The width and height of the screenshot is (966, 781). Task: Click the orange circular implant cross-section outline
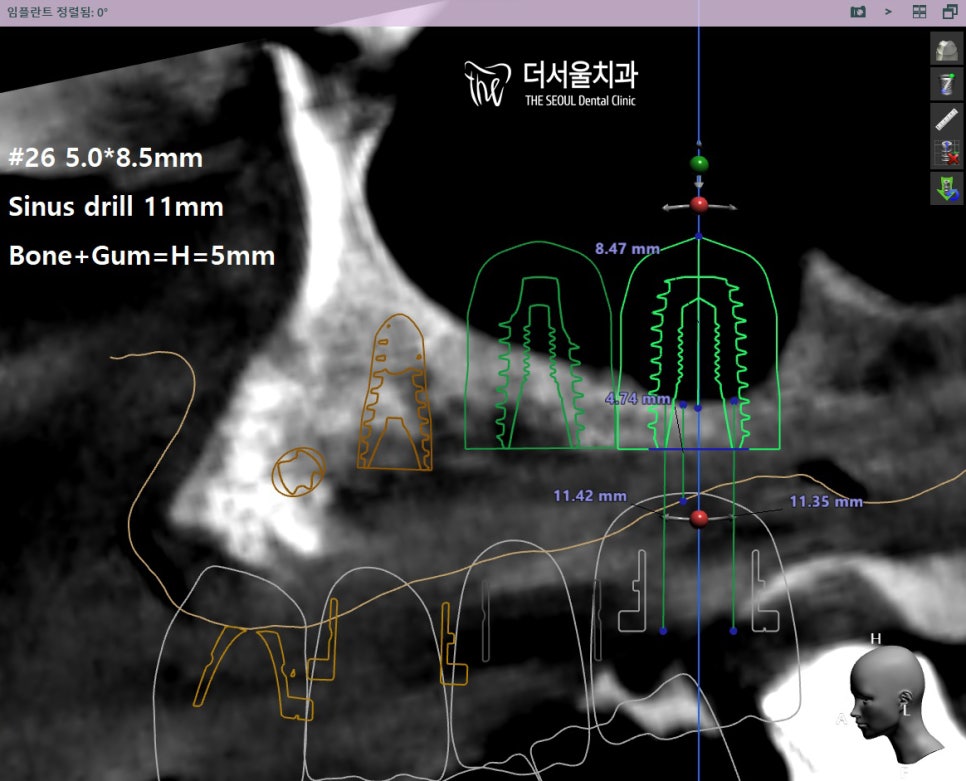pos(298,471)
